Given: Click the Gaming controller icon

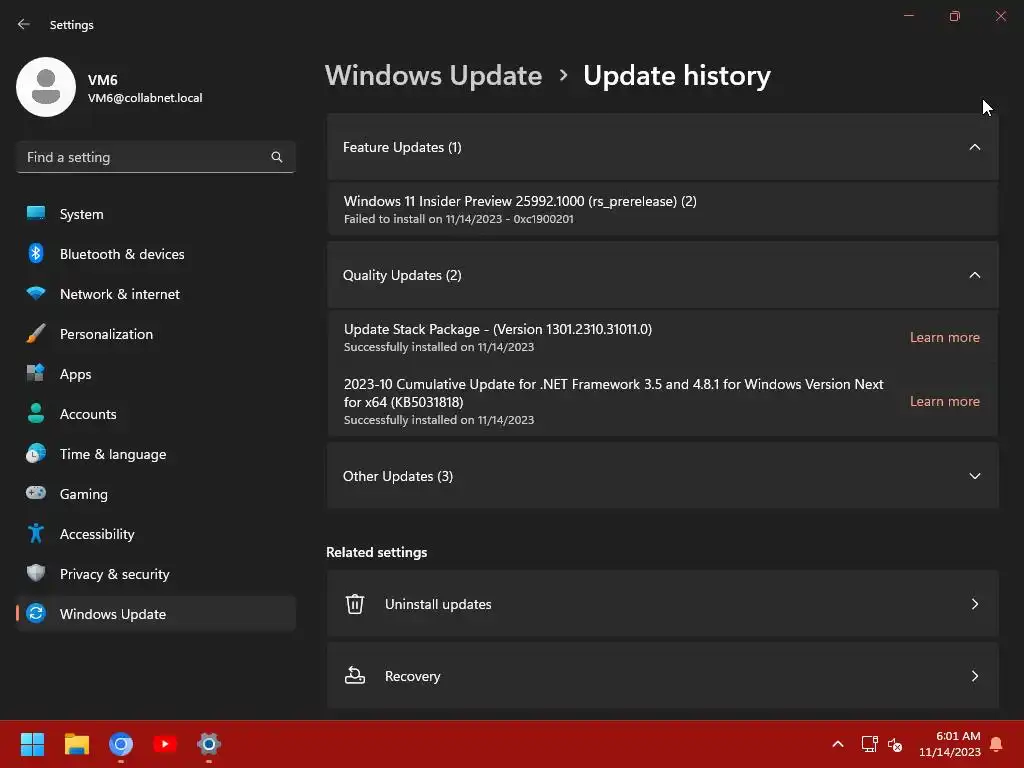Looking at the screenshot, I should [x=36, y=493].
